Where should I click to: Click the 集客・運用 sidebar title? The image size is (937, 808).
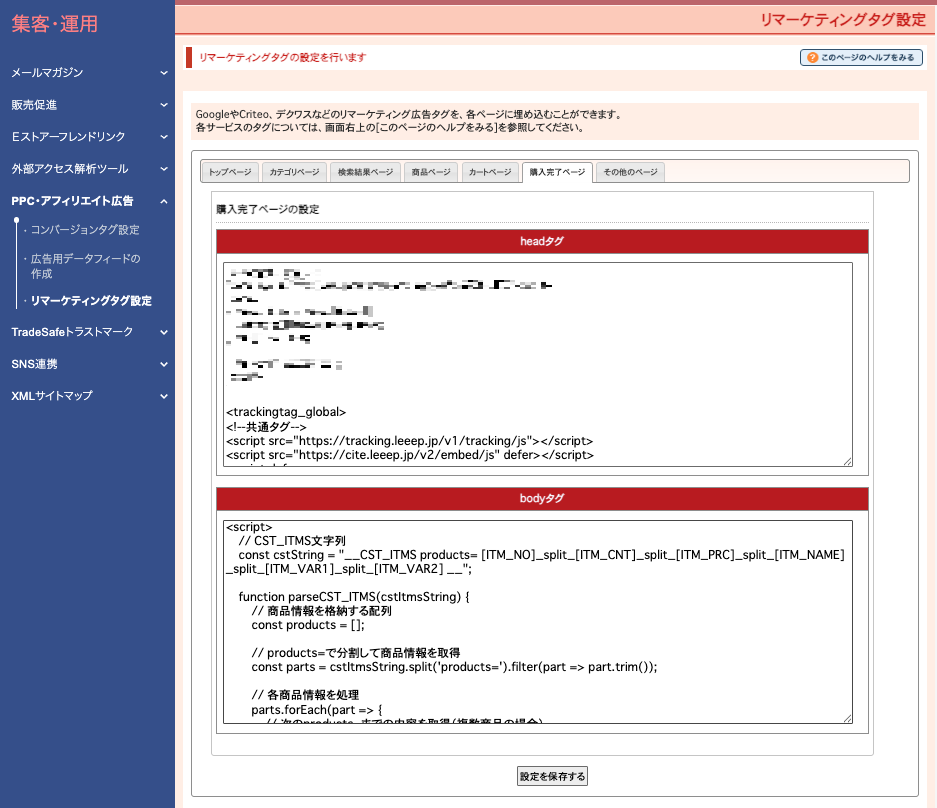point(54,24)
